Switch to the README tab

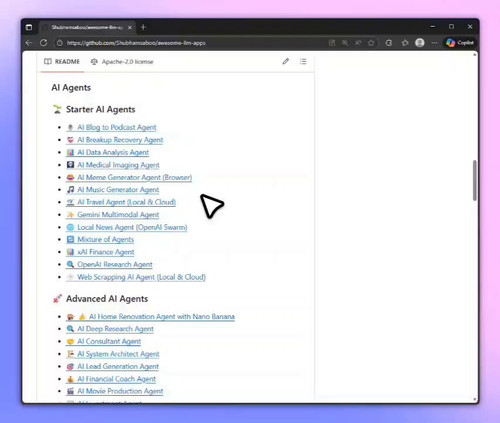pos(62,62)
